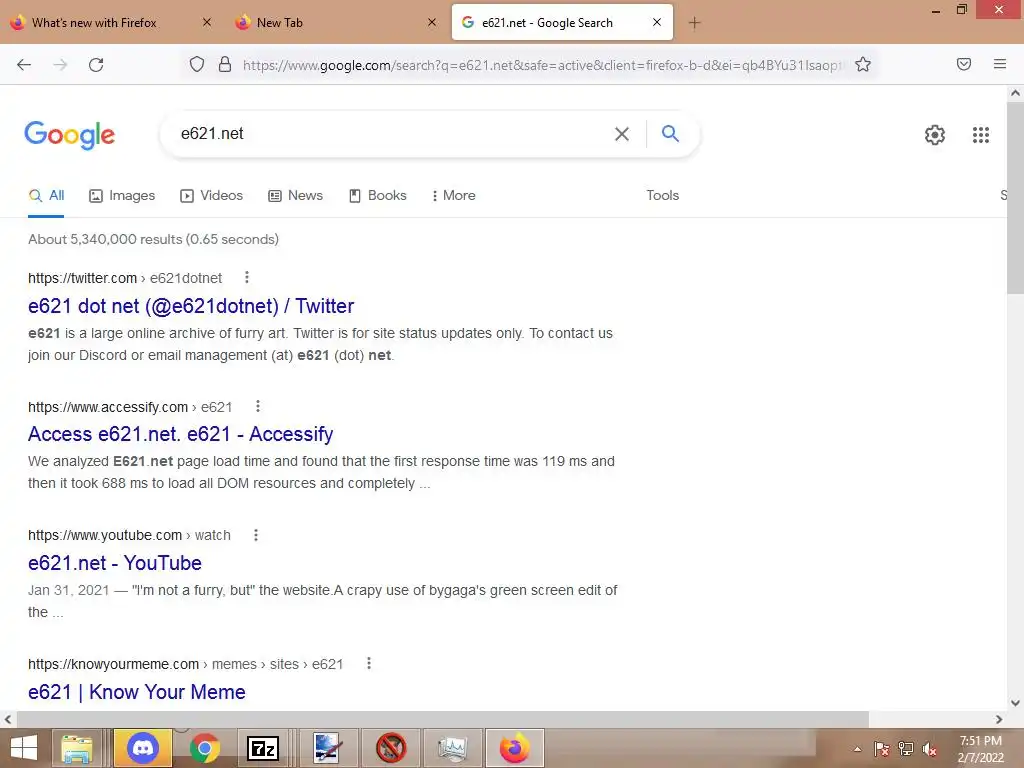Close the New Tab tab
Image resolution: width=1024 pixels, height=768 pixels.
tap(432, 22)
